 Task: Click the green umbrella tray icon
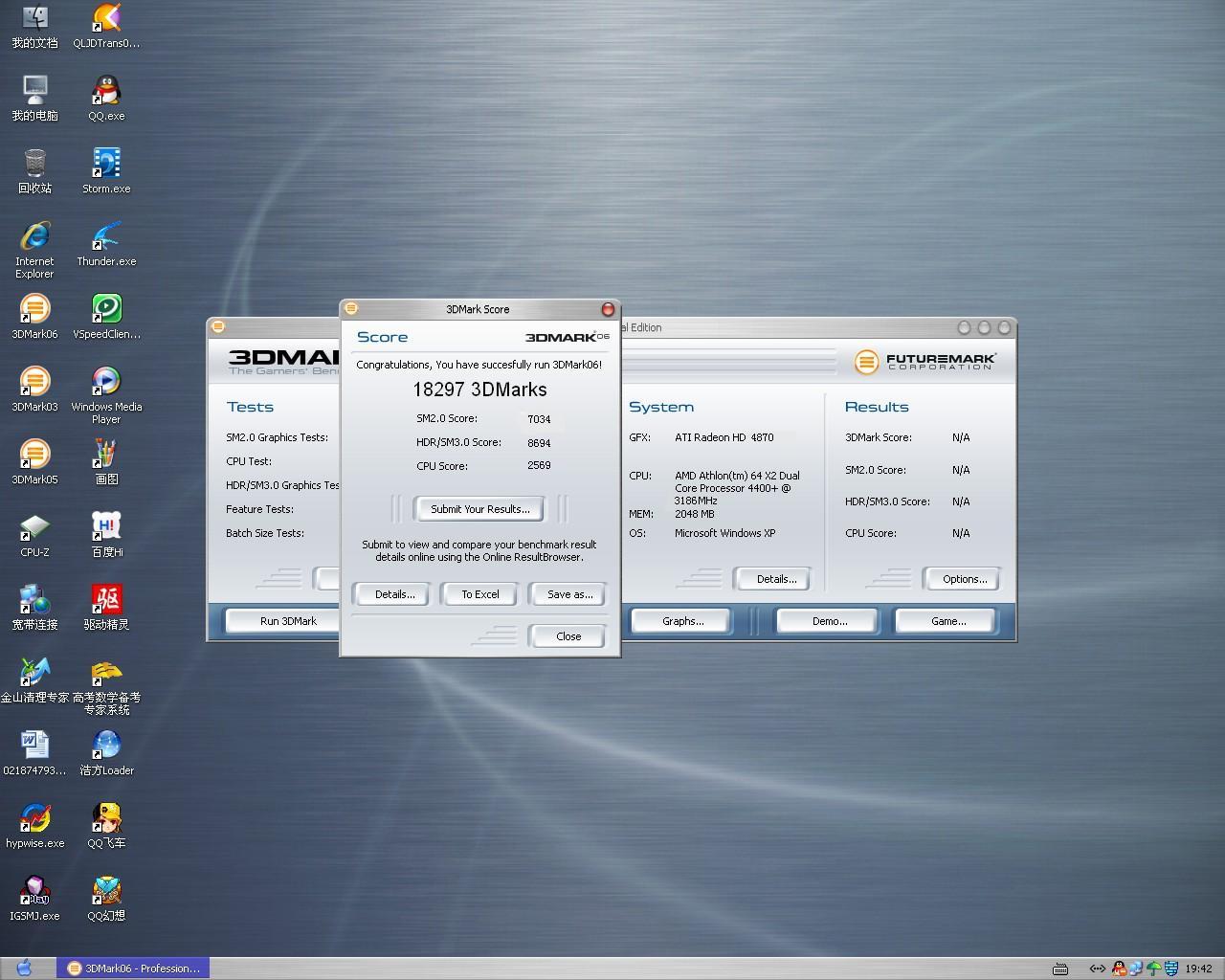1153,969
